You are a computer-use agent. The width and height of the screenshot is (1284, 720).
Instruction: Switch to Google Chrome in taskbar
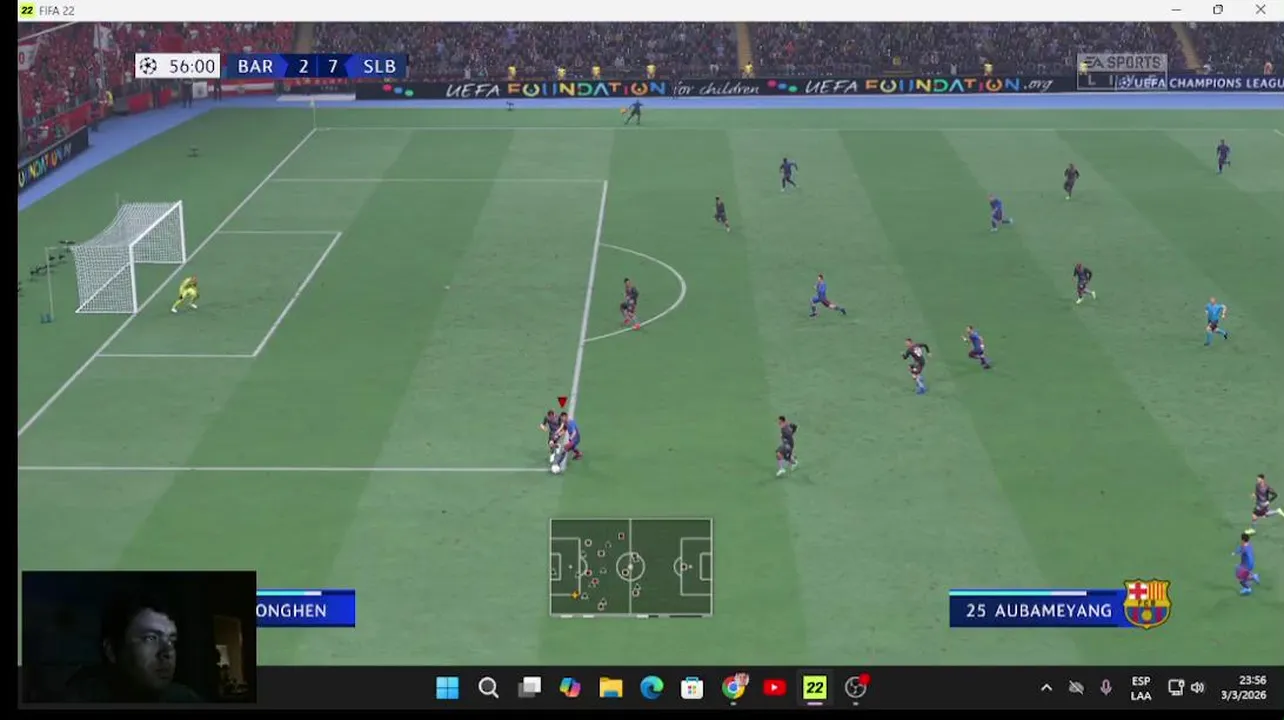tap(734, 687)
